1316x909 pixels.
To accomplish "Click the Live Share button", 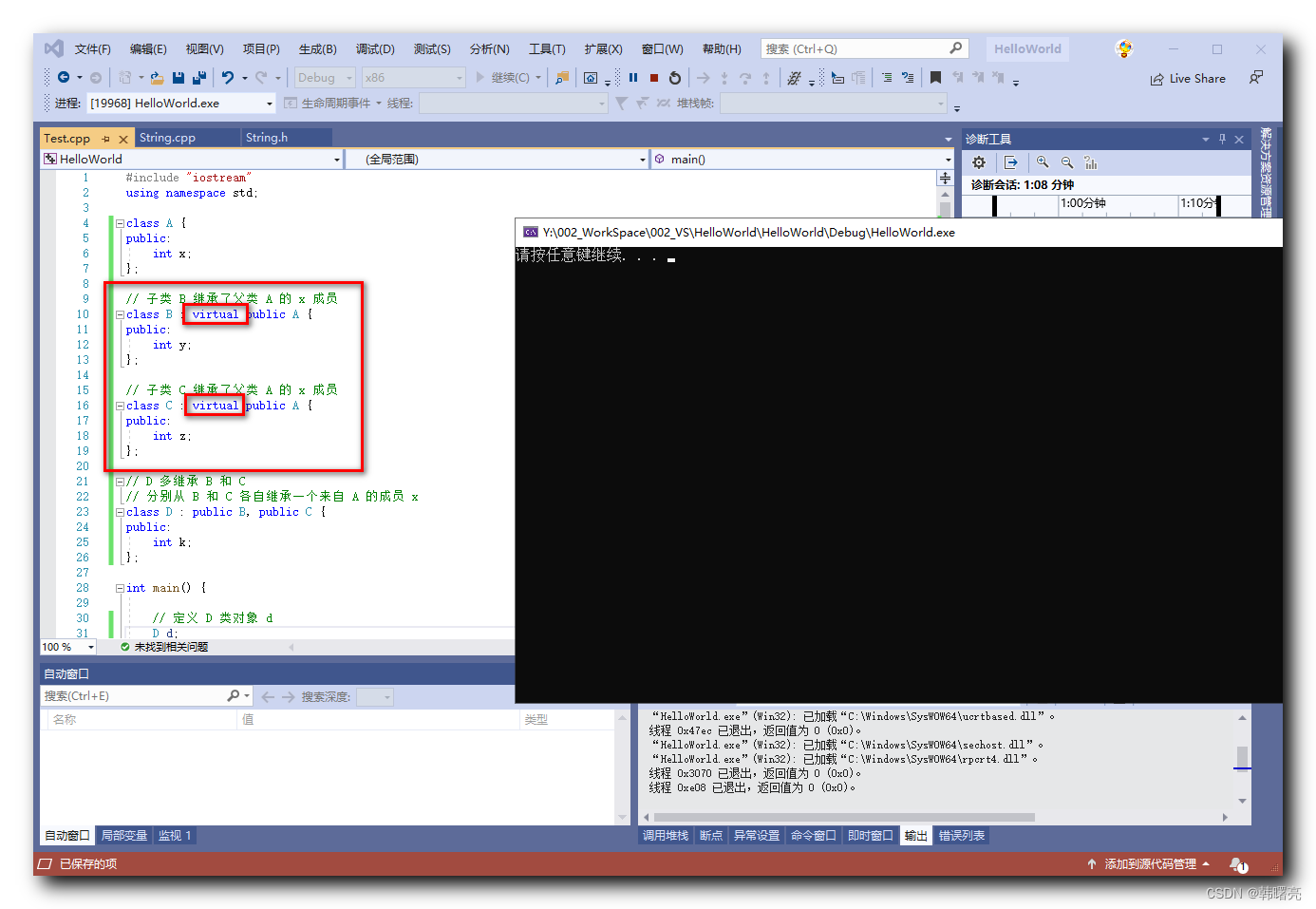I will click(1188, 79).
